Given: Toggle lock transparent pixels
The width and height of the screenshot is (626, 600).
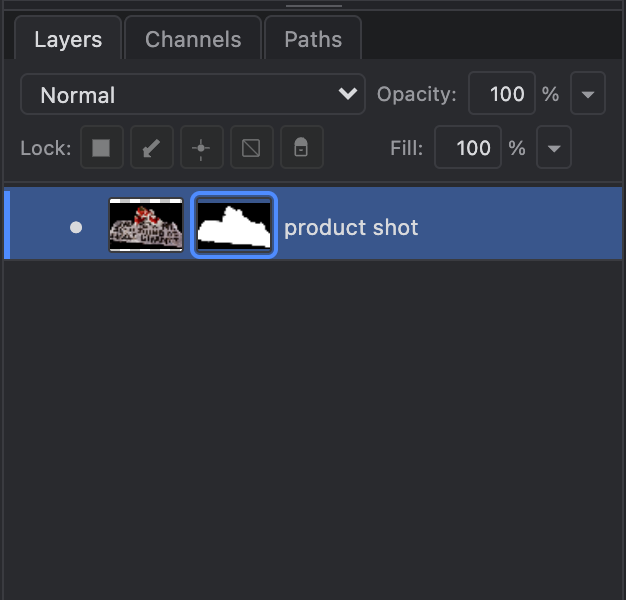Looking at the screenshot, I should pos(101,147).
